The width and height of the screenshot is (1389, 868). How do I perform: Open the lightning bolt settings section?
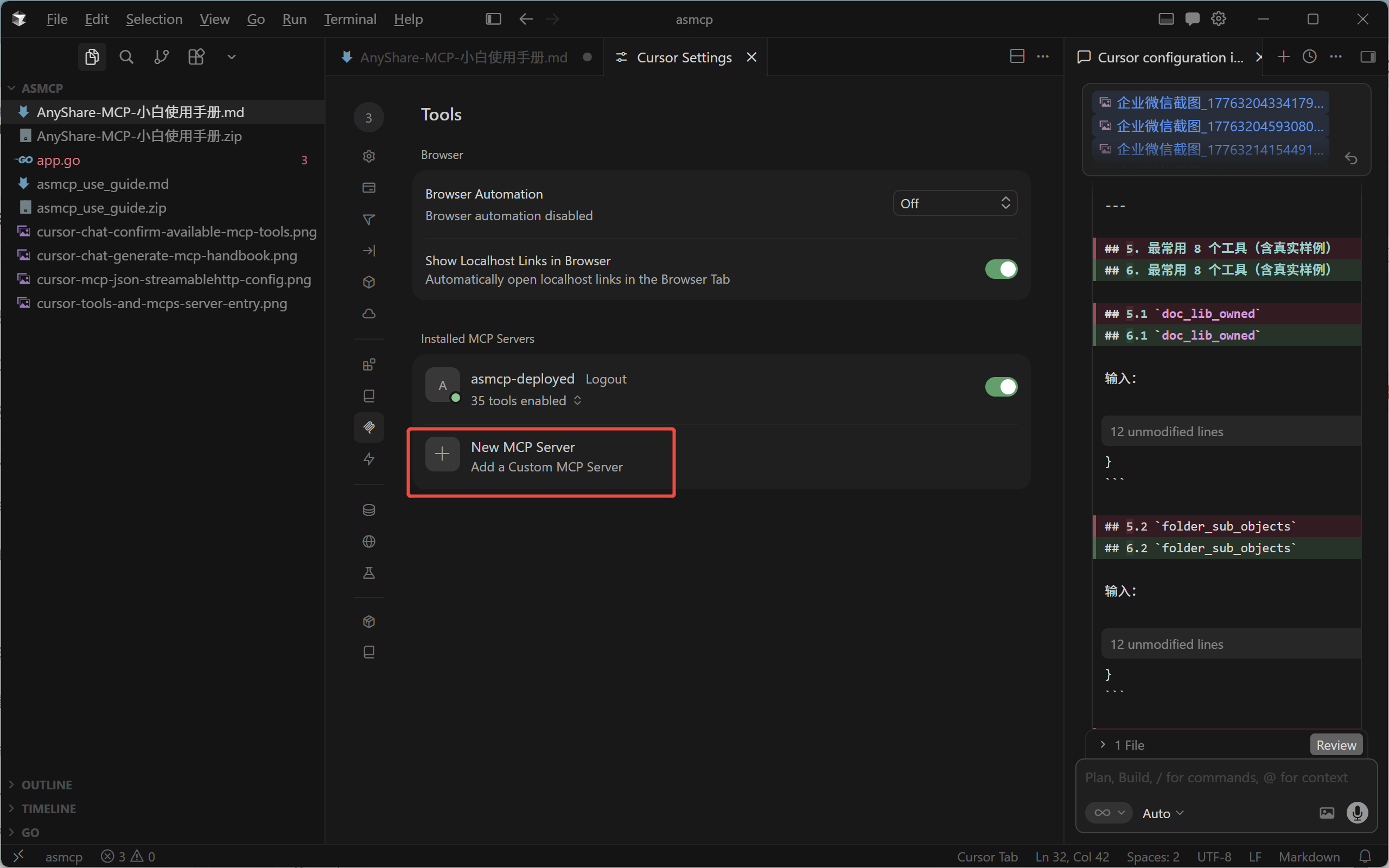[369, 459]
